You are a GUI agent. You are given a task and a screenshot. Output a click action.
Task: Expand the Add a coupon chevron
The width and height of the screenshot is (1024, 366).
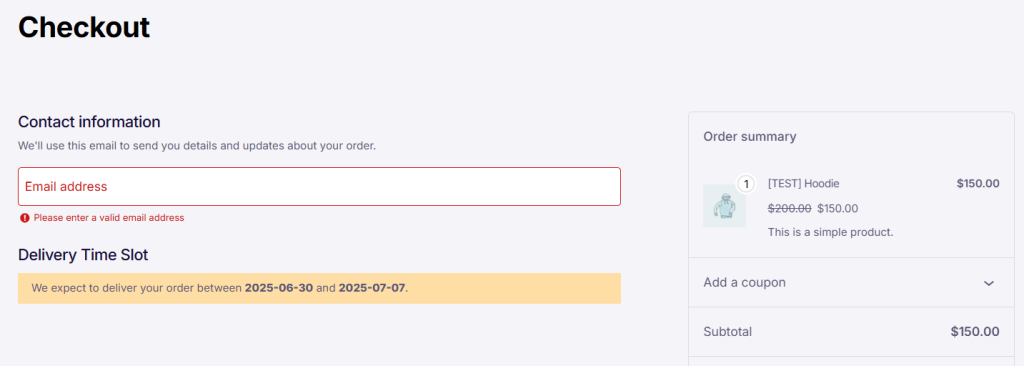989,283
